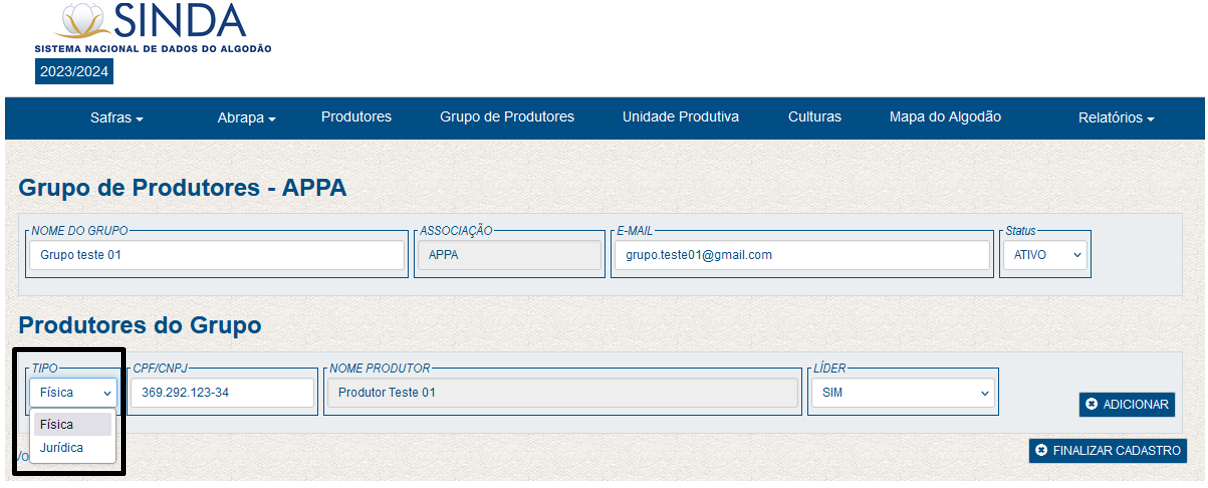The image size is (1208, 488).
Task: Expand the LÍDER dropdown set to SIM
Action: (x=903, y=393)
